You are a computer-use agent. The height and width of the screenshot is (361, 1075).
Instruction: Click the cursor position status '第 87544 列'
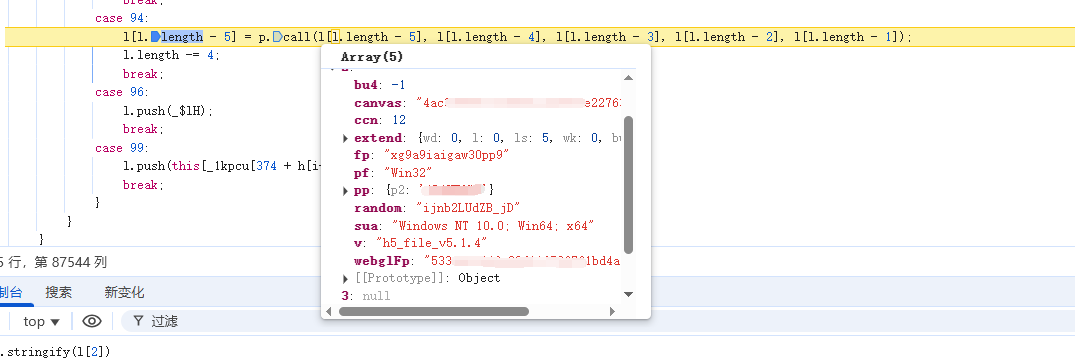[x=70, y=262]
